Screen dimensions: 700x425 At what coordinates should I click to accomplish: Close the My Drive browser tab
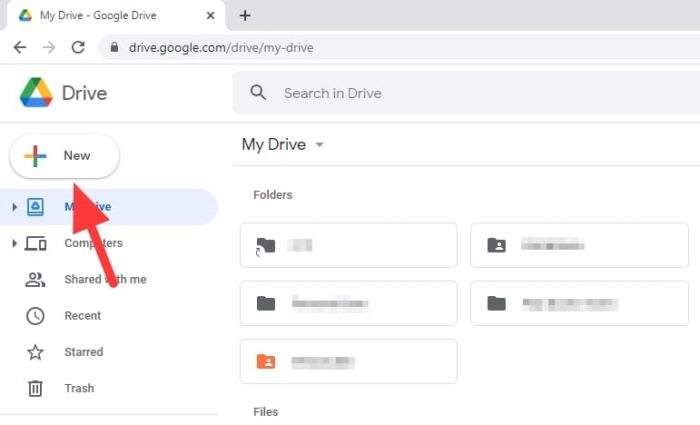(211, 16)
